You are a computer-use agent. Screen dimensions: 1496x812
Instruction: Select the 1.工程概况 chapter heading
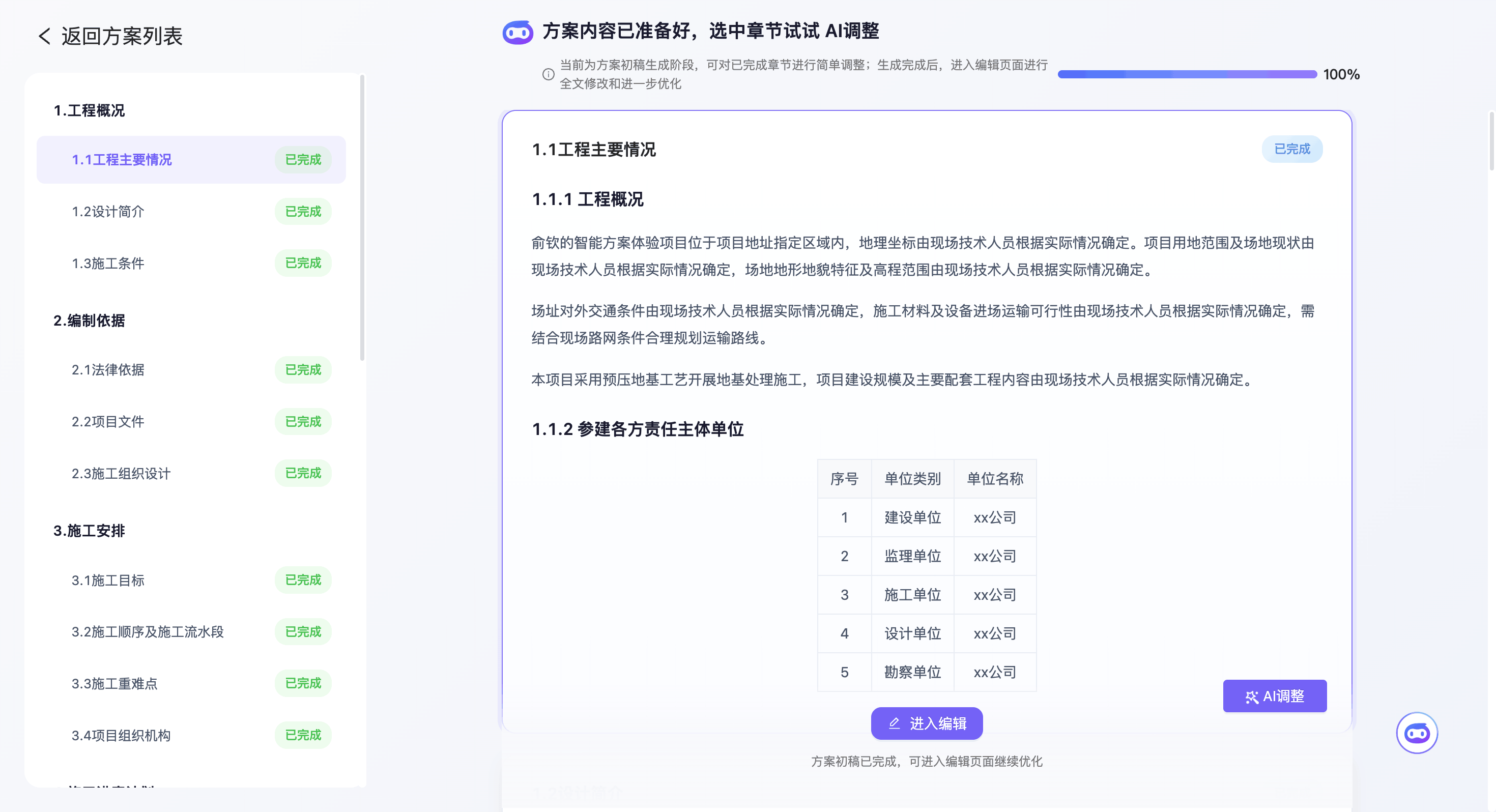coord(89,110)
